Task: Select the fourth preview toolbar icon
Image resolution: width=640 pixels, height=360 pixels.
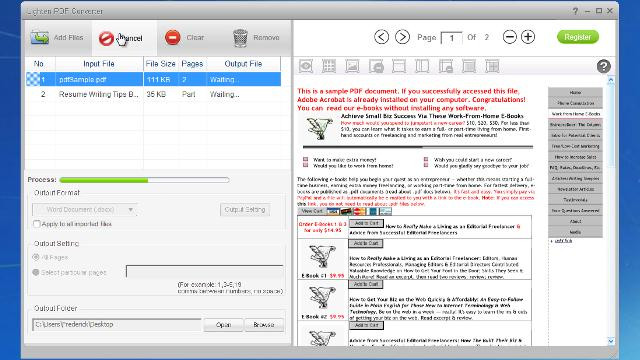Action: (x=376, y=66)
